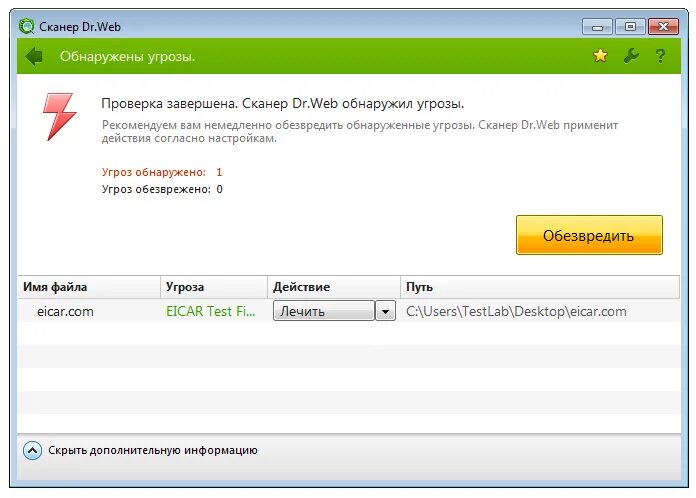
Task: Open the Лечить action combo box
Action: click(x=324, y=311)
